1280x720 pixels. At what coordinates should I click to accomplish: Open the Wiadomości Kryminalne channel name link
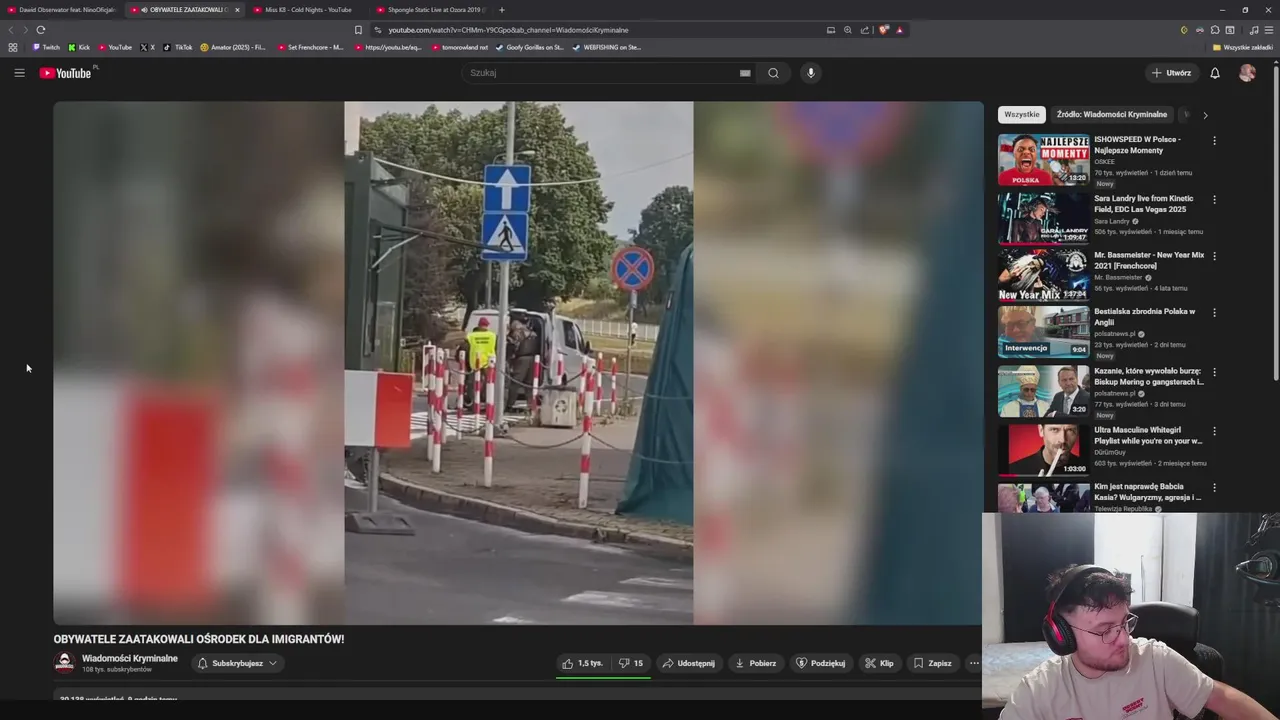point(130,658)
